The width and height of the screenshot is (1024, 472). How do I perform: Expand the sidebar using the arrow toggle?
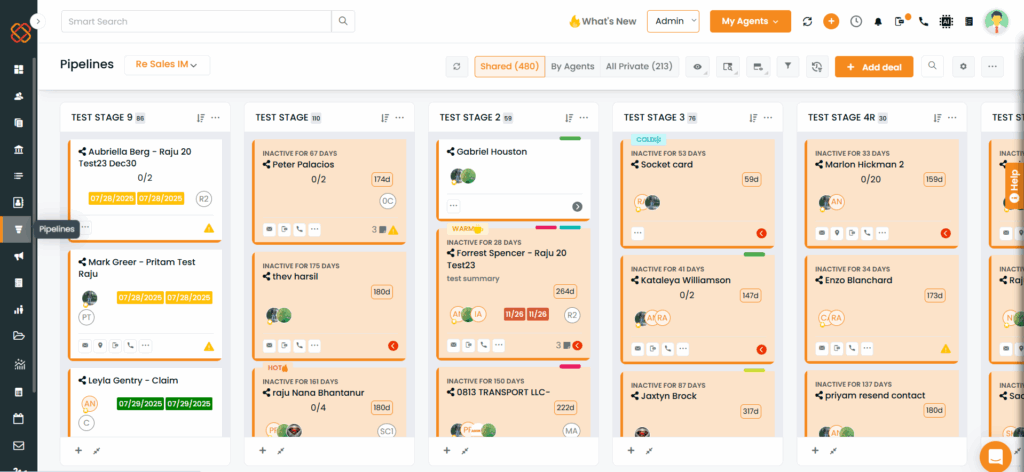[x=38, y=22]
